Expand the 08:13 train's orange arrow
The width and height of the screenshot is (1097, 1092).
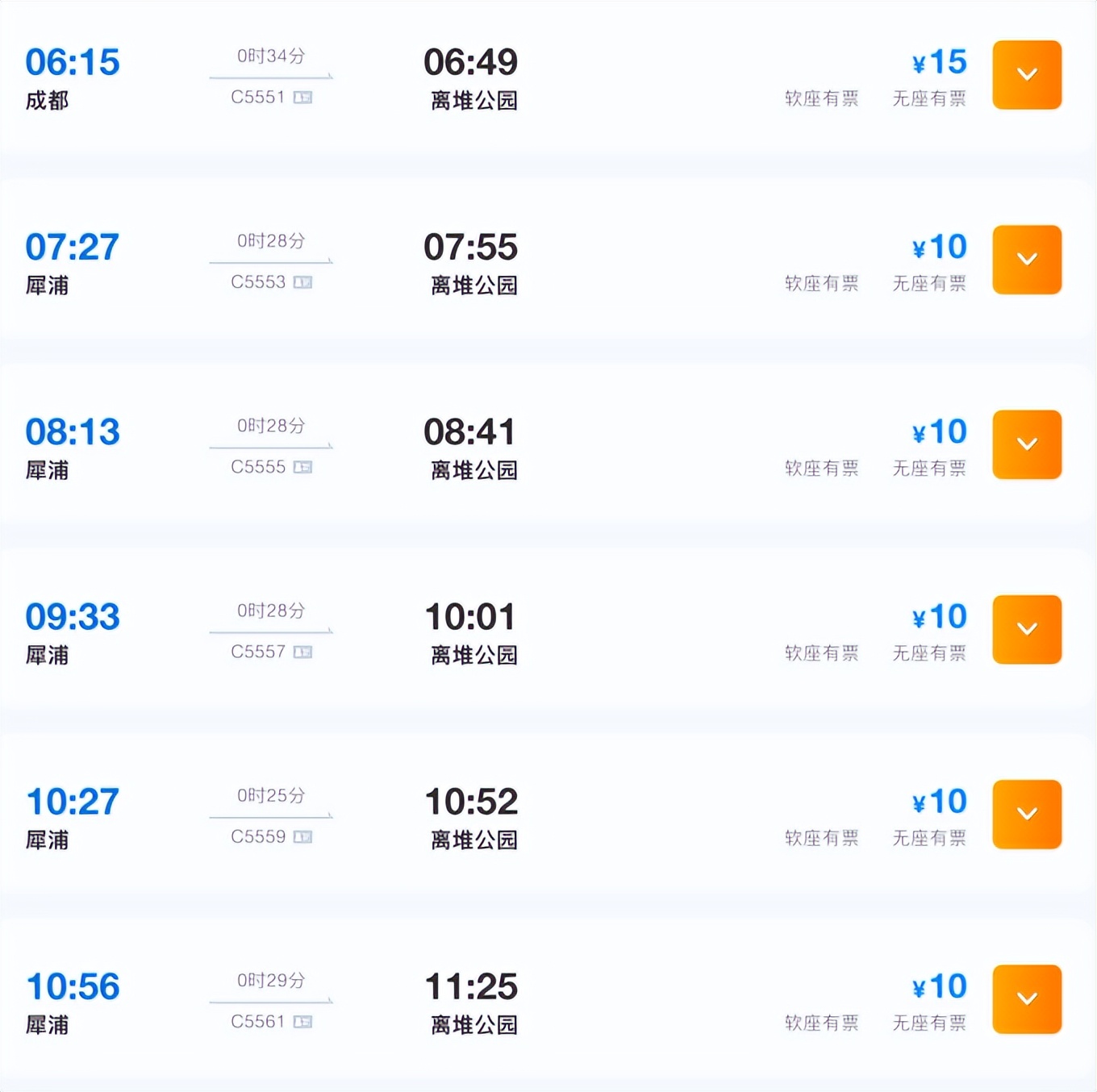coord(1026,444)
